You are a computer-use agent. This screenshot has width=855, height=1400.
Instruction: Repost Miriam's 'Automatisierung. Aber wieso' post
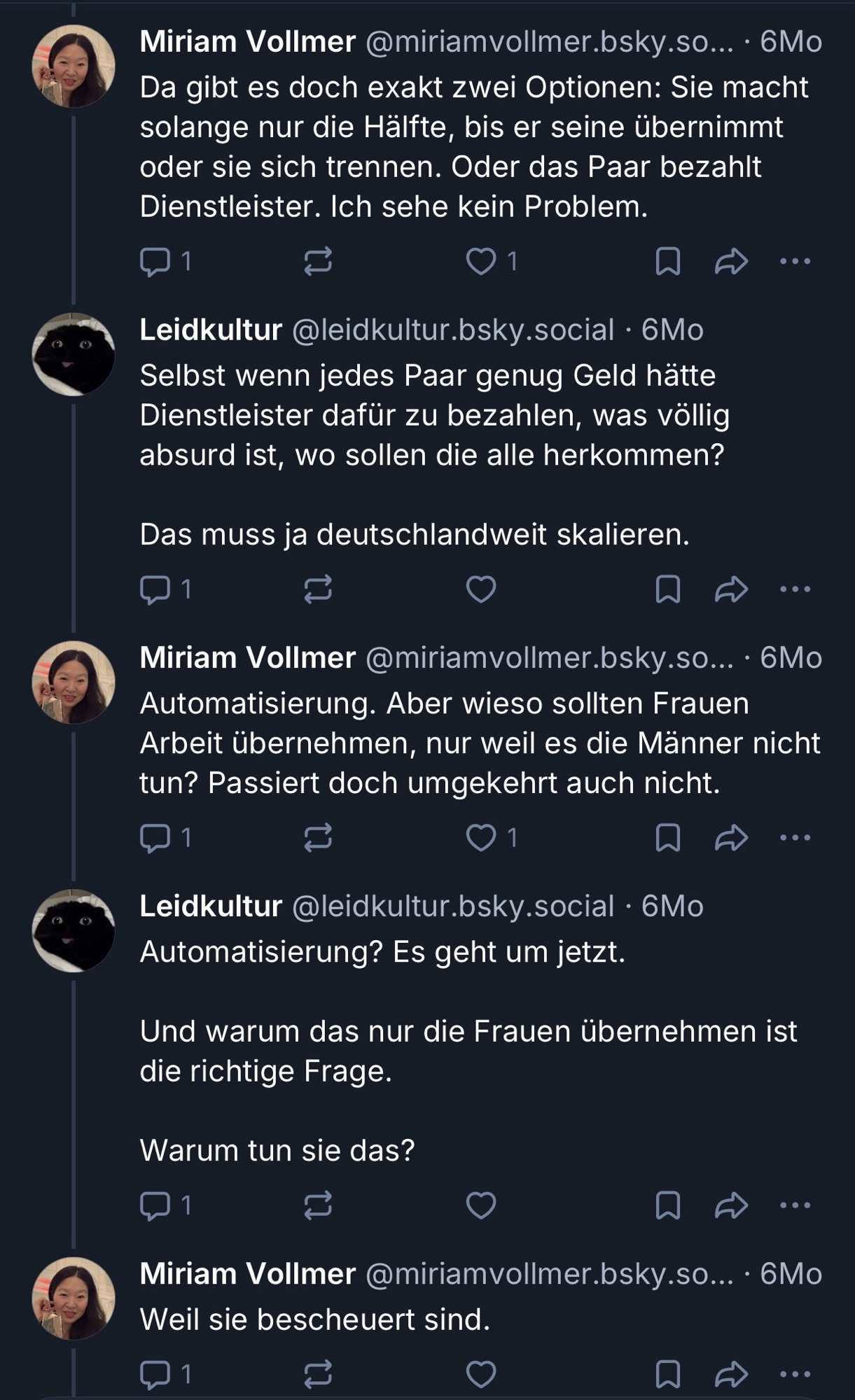coord(318,838)
